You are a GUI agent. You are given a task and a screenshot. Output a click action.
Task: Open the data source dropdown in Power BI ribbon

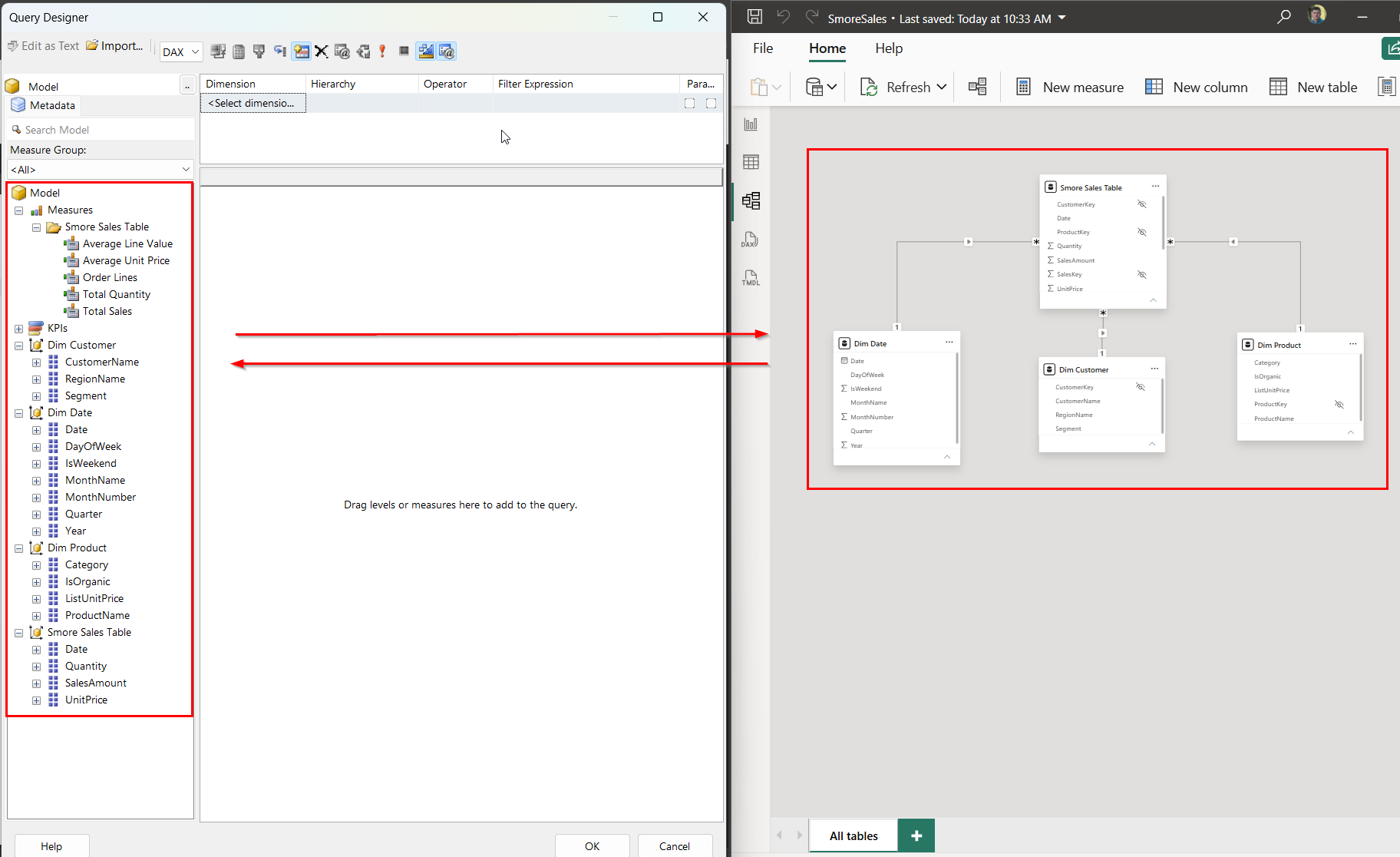point(821,87)
